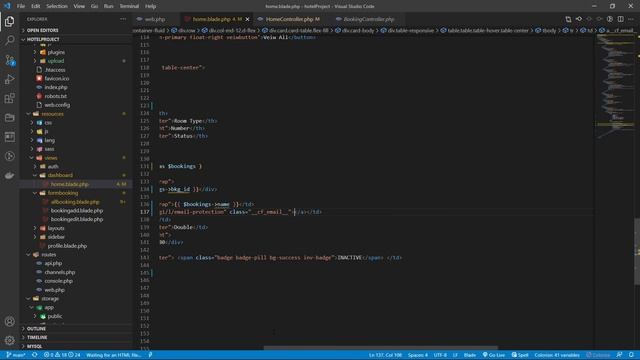Open favicon.ico in the file tree
Viewport: 640px width, 360px height.
57,78
